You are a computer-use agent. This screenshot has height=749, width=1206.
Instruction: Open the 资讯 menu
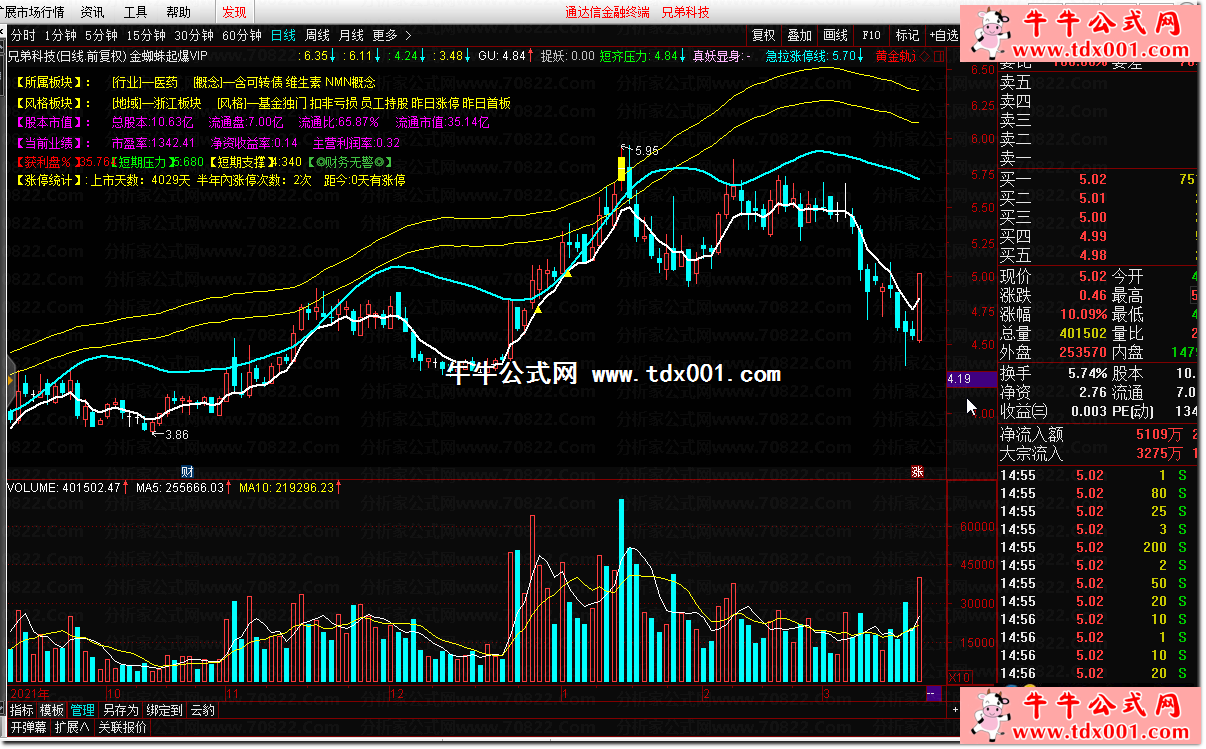pyautogui.click(x=92, y=12)
